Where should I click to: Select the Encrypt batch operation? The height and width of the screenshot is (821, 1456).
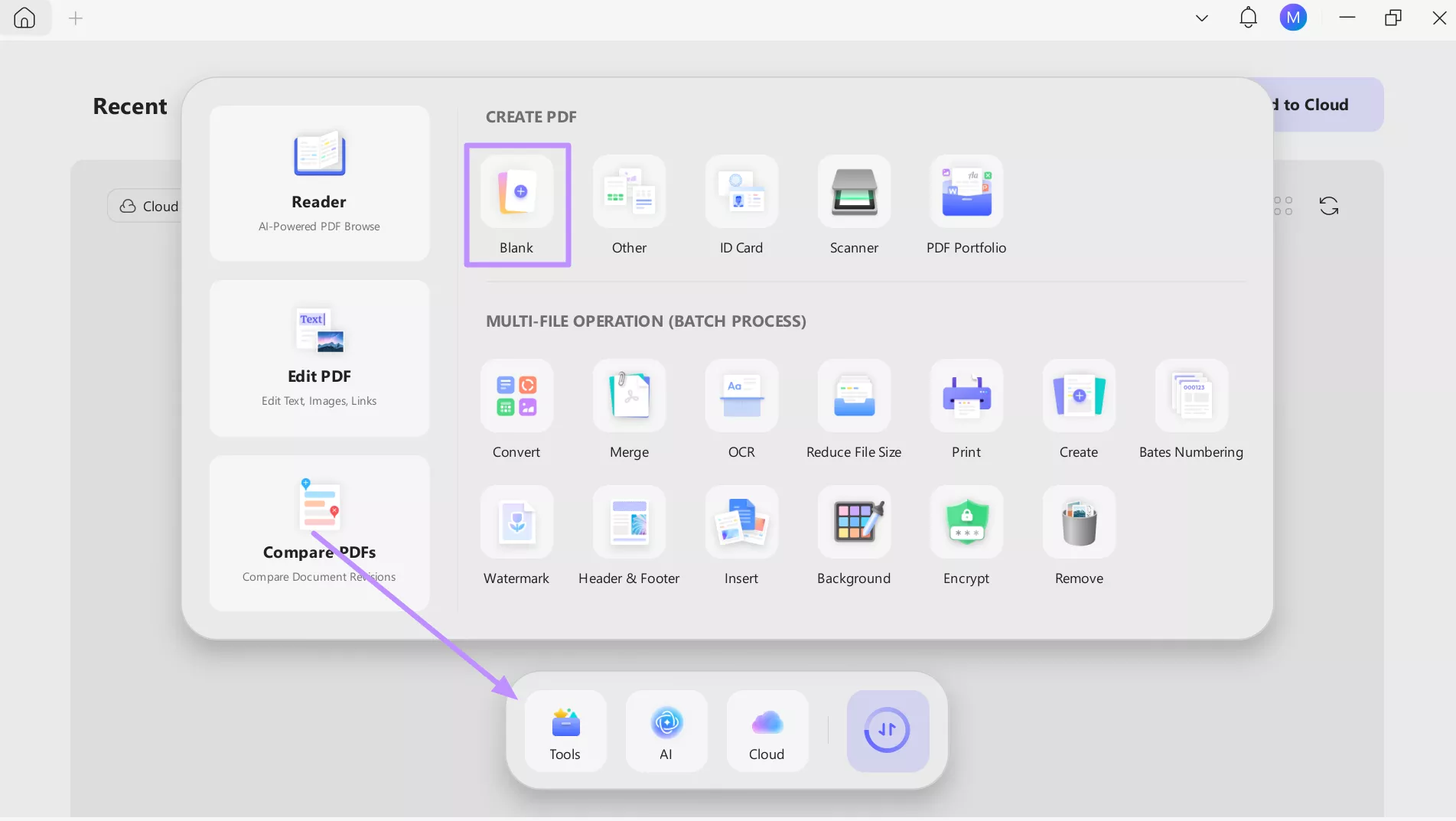pyautogui.click(x=966, y=536)
